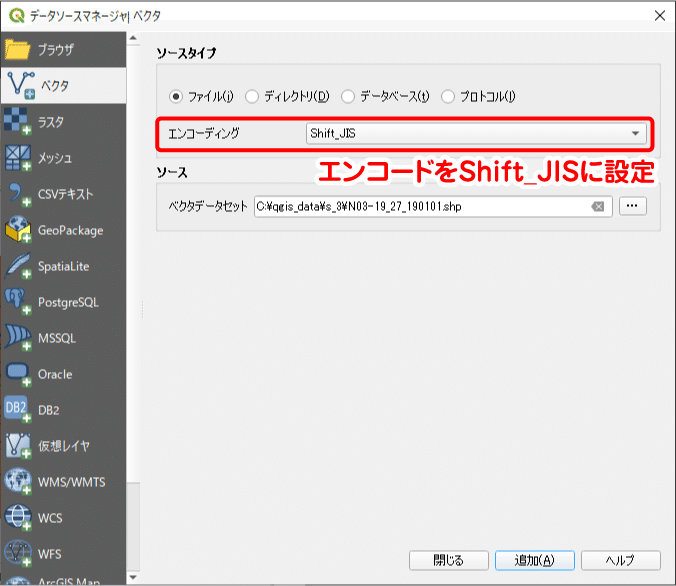Switch to the SpatiaLite tab label

pyautogui.click(x=64, y=266)
